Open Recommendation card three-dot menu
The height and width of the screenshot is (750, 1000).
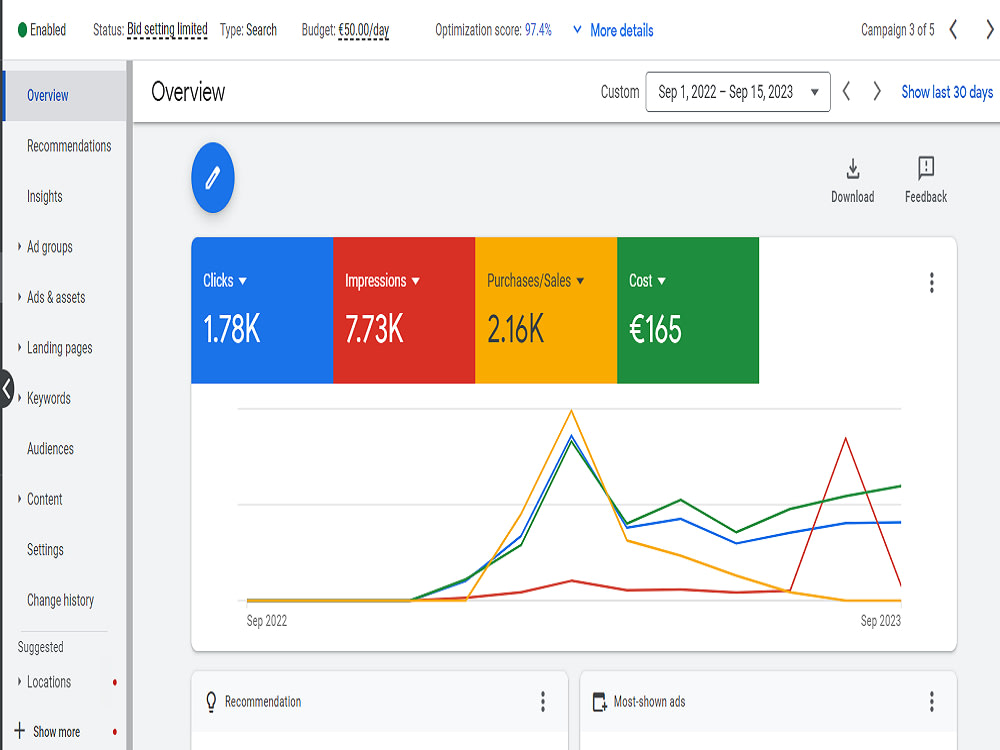pos(543,702)
